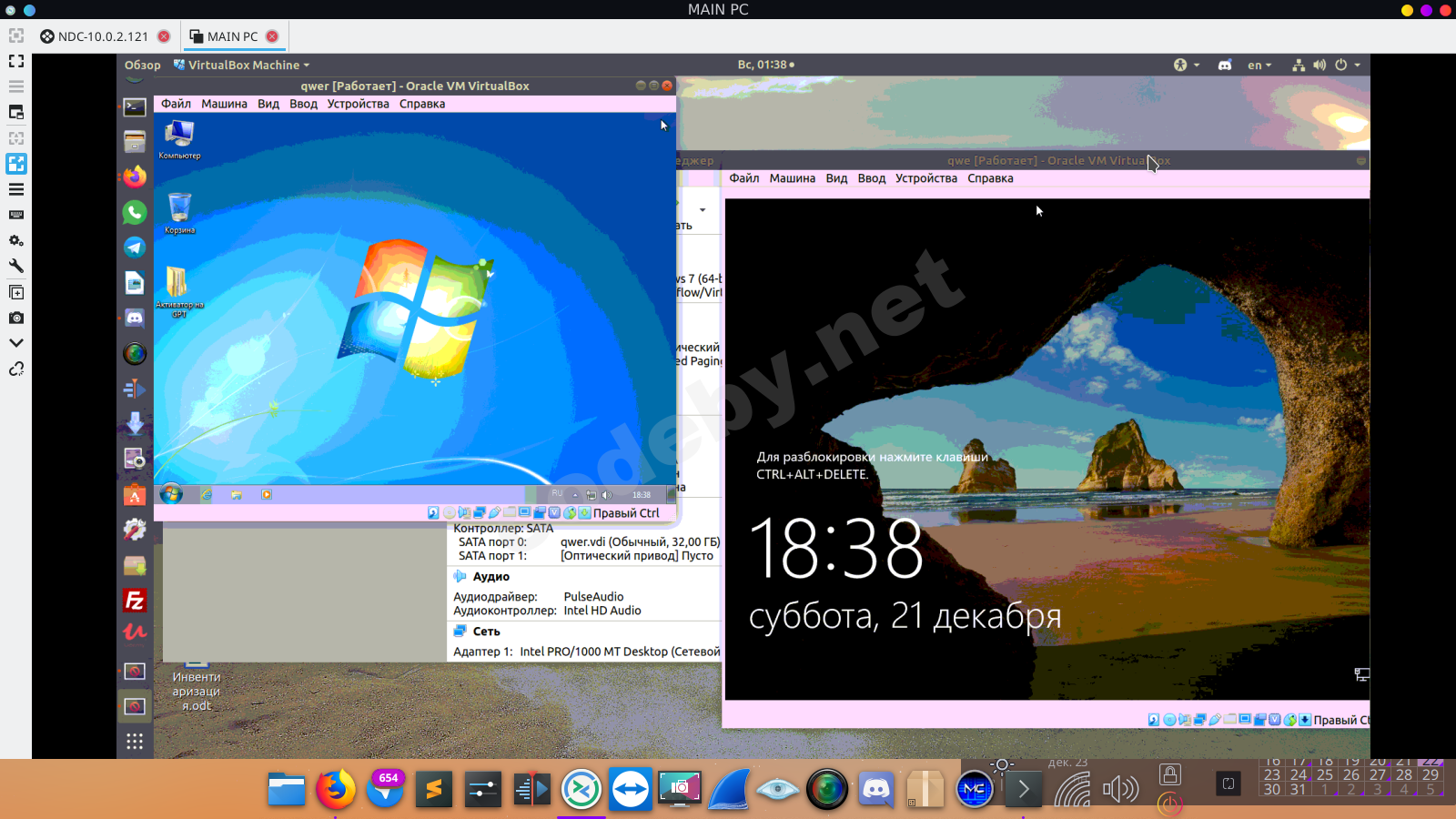
Task: Click the FileZilla launcher icon
Action: click(x=135, y=601)
